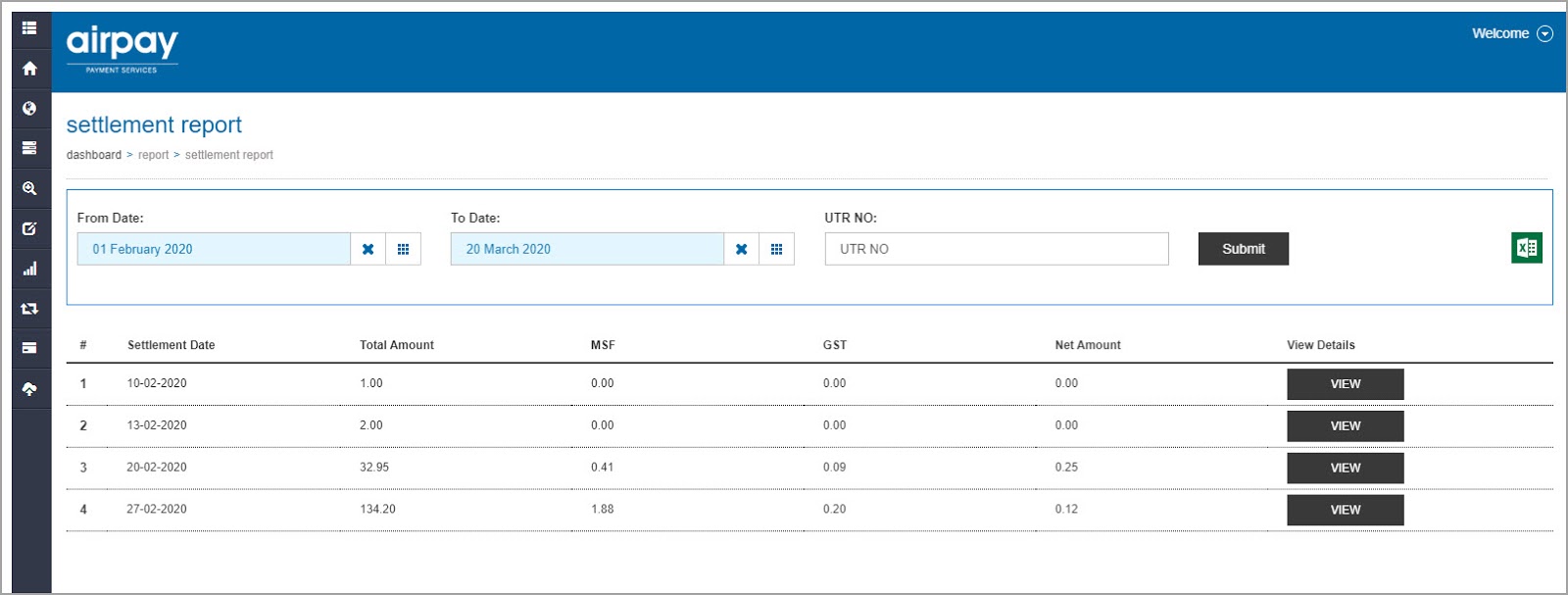Viewport: 1568px width, 595px height.
Task: View details for 20-02-2020 settlement
Action: tap(1346, 469)
